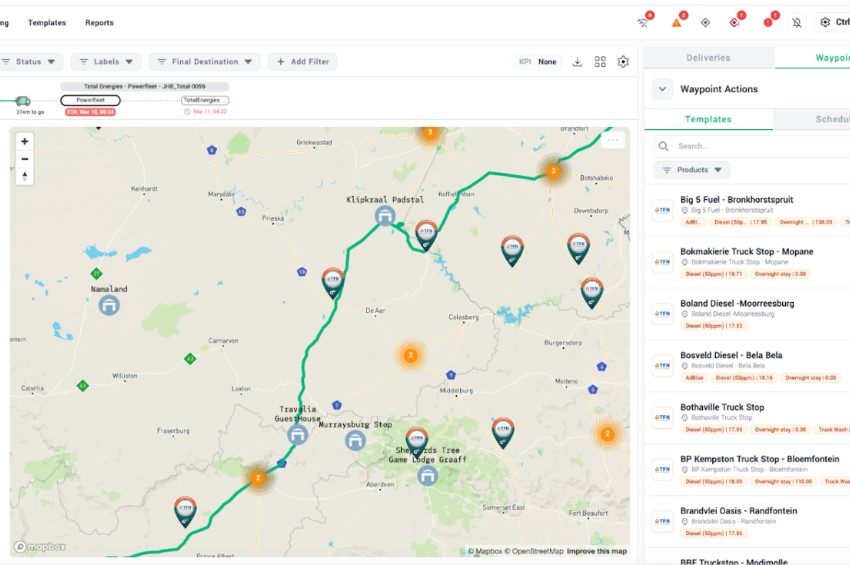
Task: Open the red exclamation critical alerts
Action: (x=768, y=23)
